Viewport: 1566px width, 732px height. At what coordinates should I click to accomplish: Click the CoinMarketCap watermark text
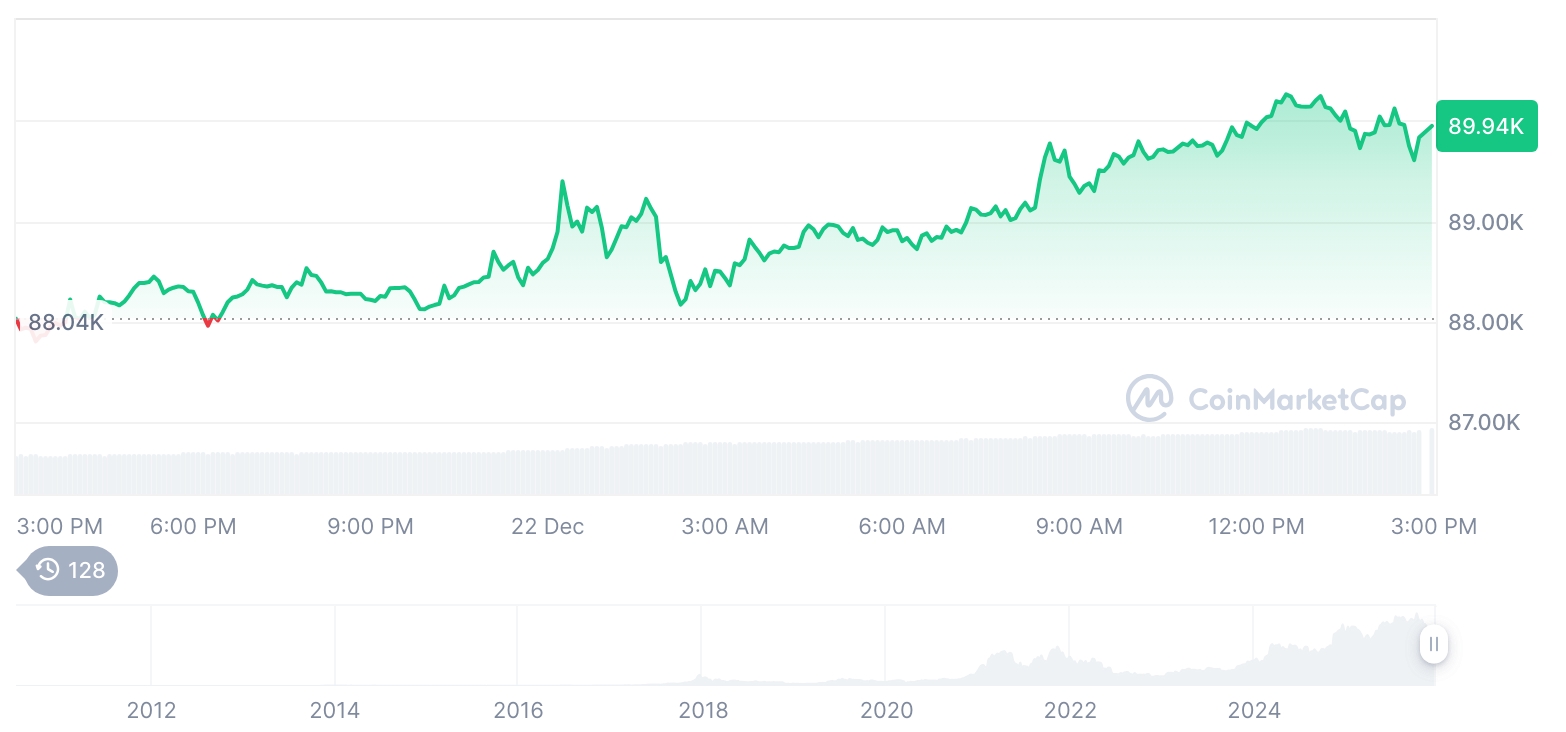point(1296,400)
